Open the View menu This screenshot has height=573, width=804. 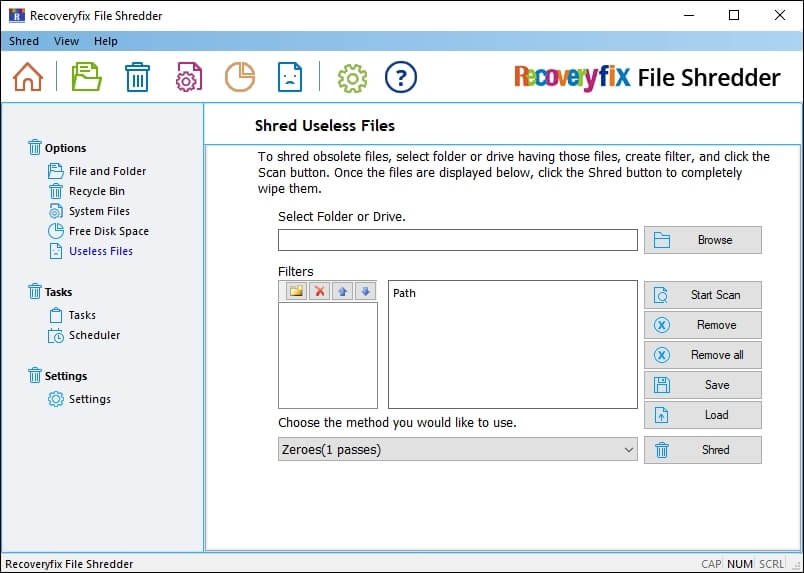(67, 41)
